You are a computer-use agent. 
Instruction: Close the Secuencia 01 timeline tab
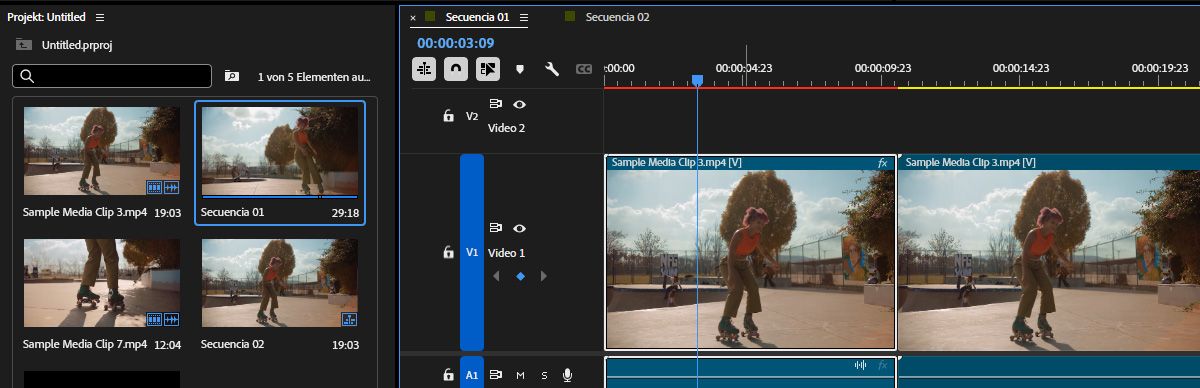pos(413,18)
